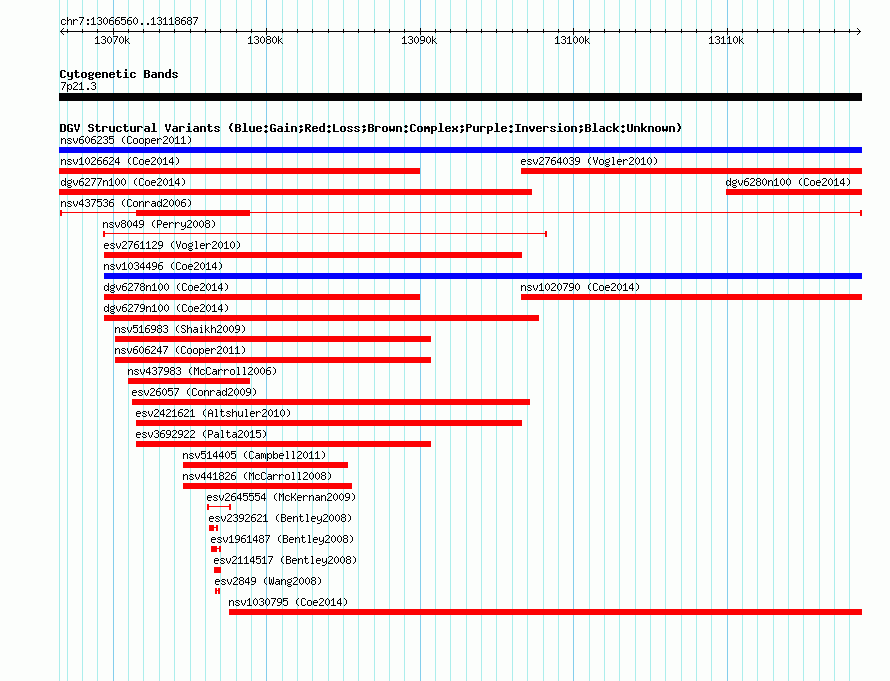This screenshot has width=890, height=681.
Task: Click the red bar under nsv606247
Action: [273, 360]
